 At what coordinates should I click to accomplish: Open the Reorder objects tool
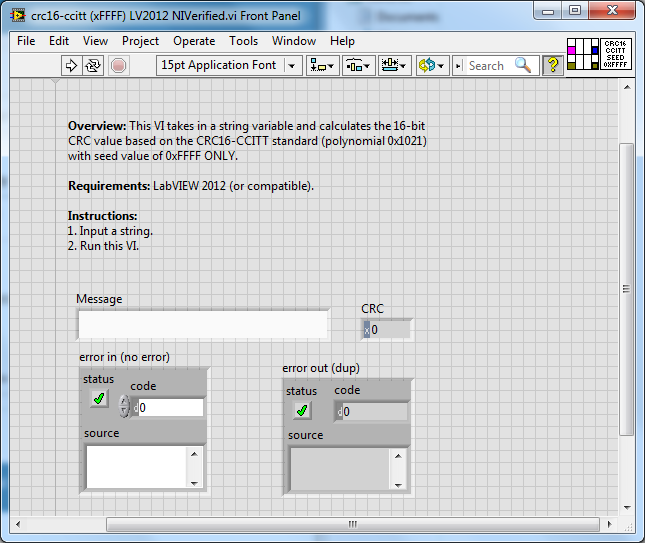click(x=432, y=65)
